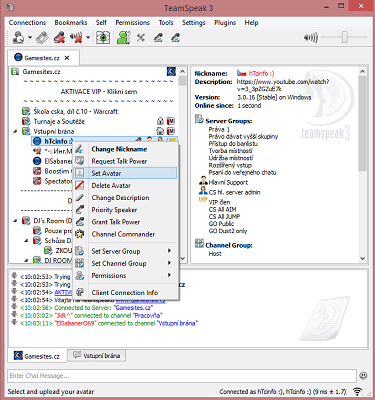Open the Bookmarks manager tag icon
375x400 pixels.
pyautogui.click(x=42, y=37)
